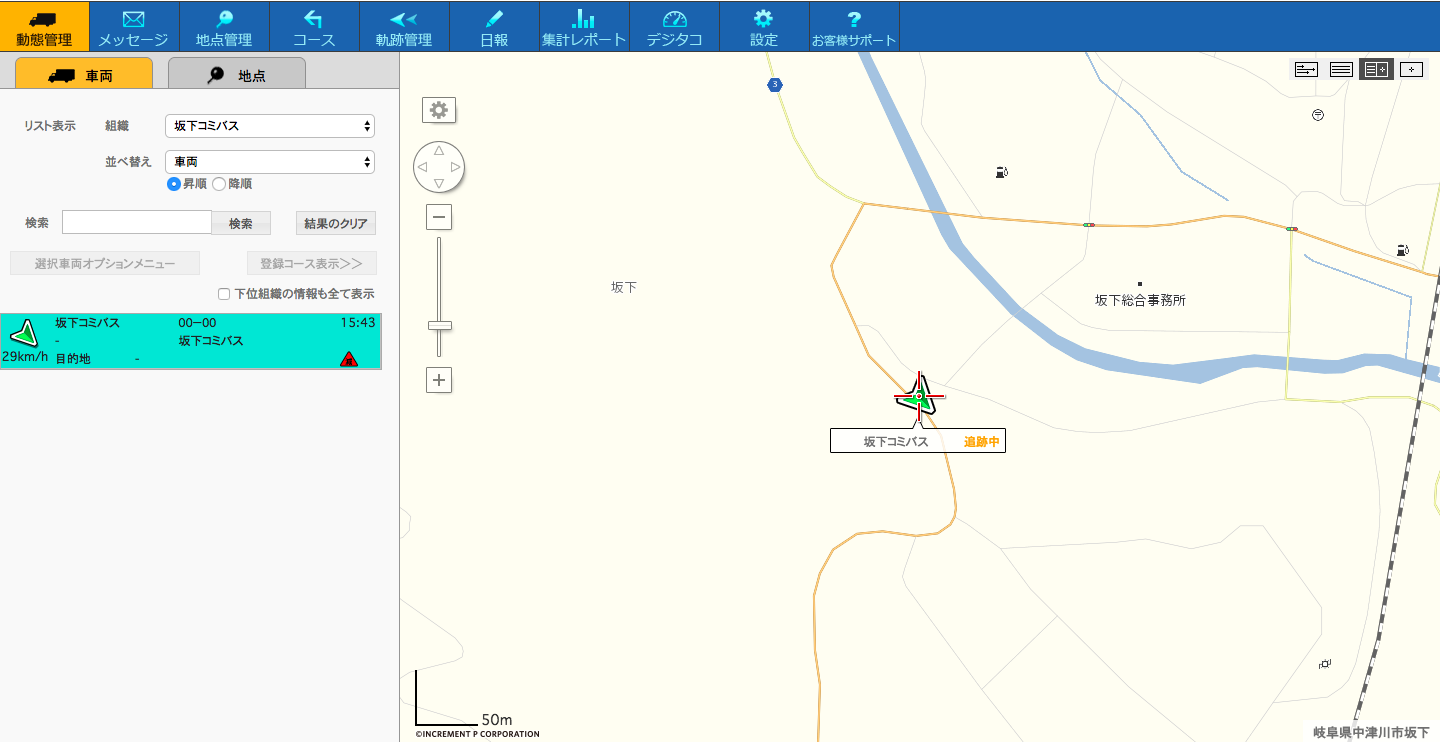Open the 組織 dropdown showing 坂下コミバス

[x=270, y=126]
